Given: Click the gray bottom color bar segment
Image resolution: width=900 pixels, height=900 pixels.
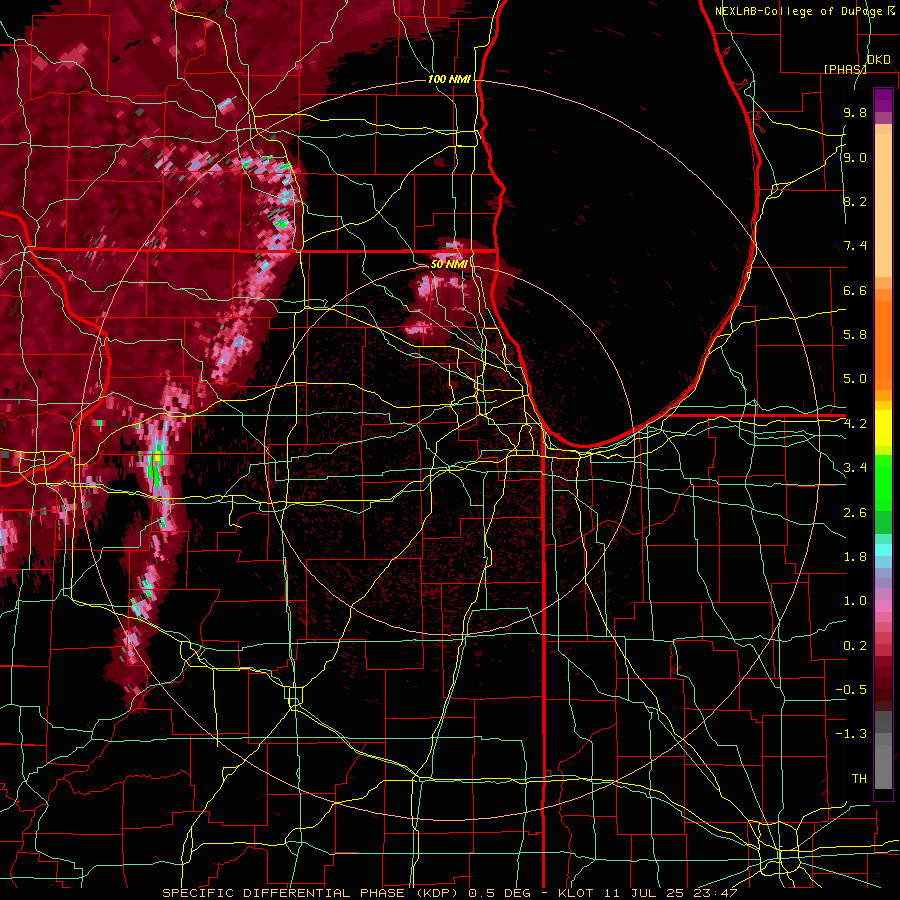Looking at the screenshot, I should (x=883, y=766).
